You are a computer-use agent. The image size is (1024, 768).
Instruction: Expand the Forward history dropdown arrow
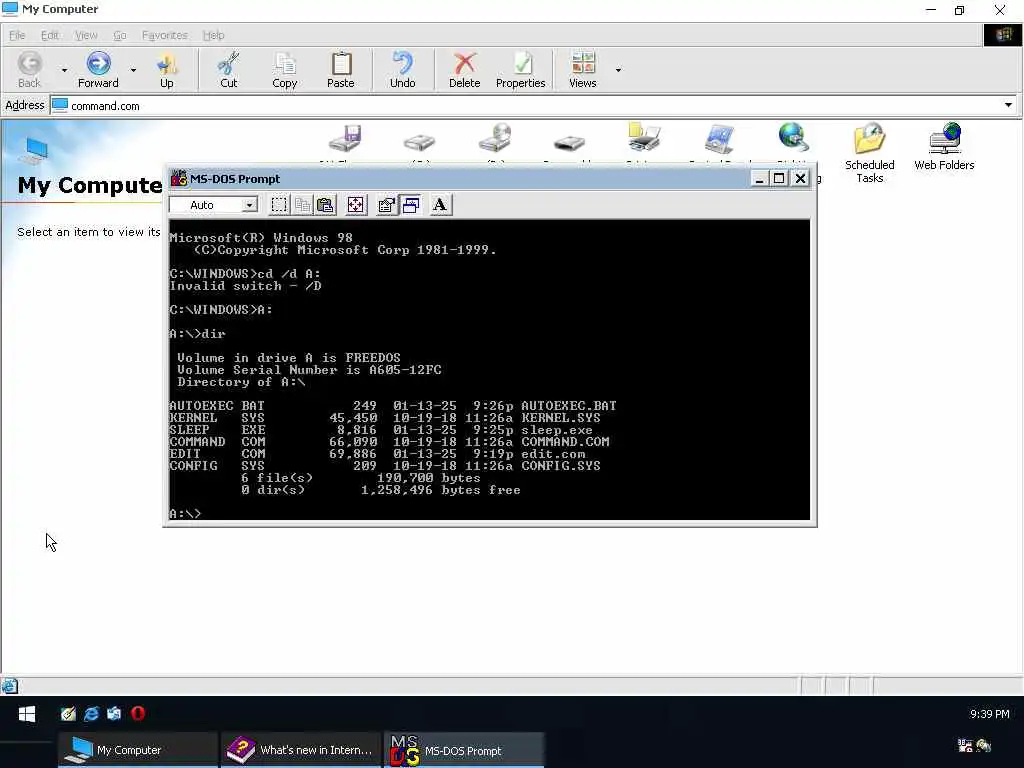click(x=133, y=69)
